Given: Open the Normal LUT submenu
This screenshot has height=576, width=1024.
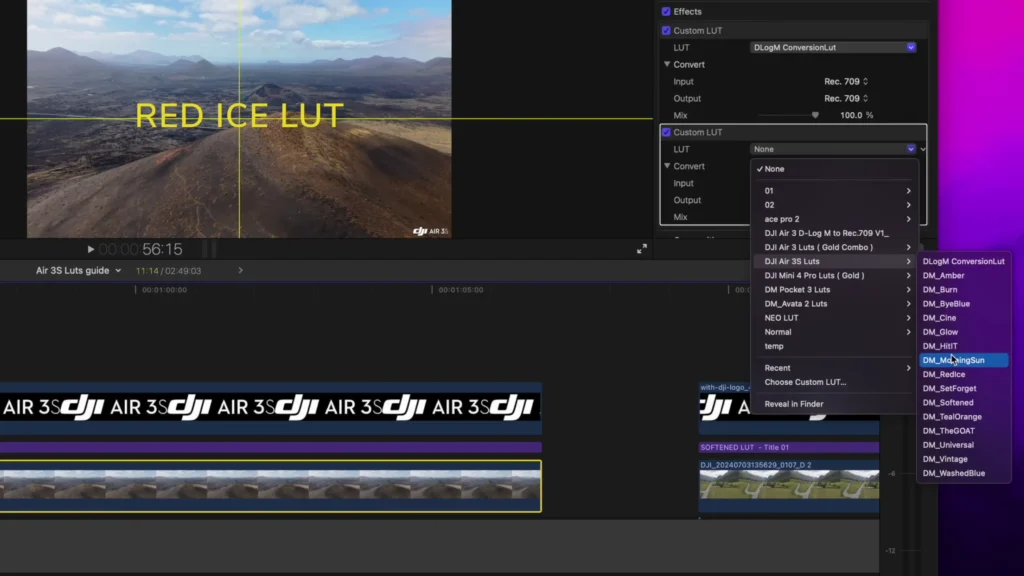Looking at the screenshot, I should 835,332.
